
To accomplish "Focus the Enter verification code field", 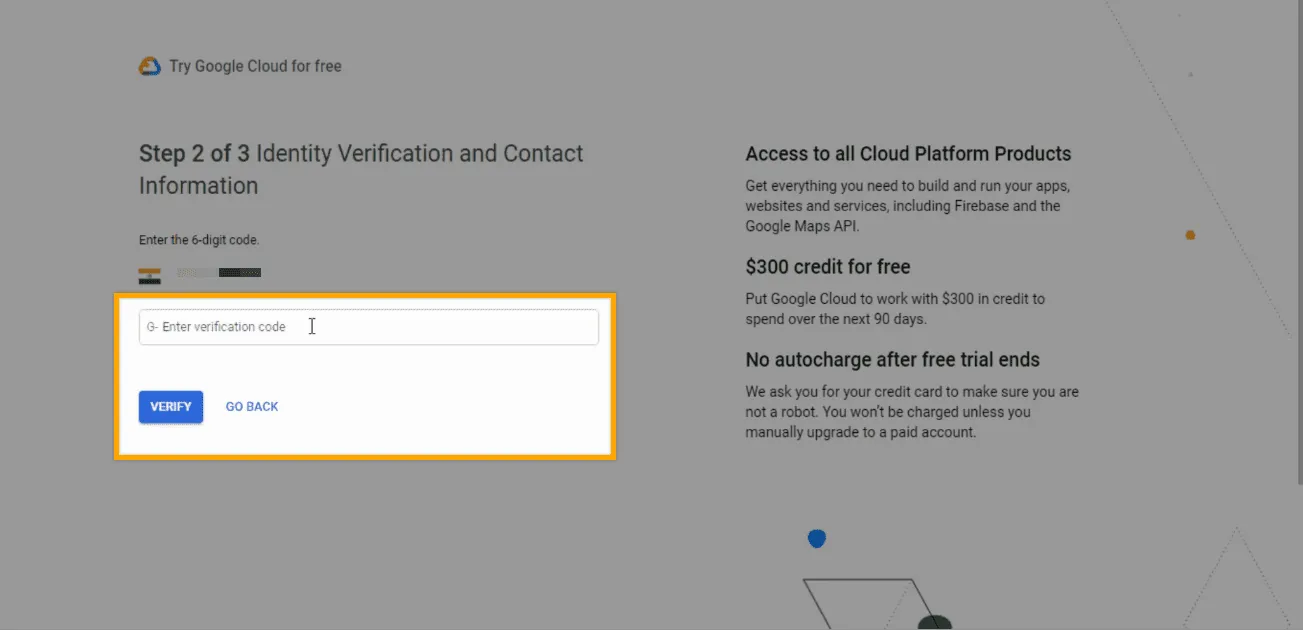I will coord(380,327).
